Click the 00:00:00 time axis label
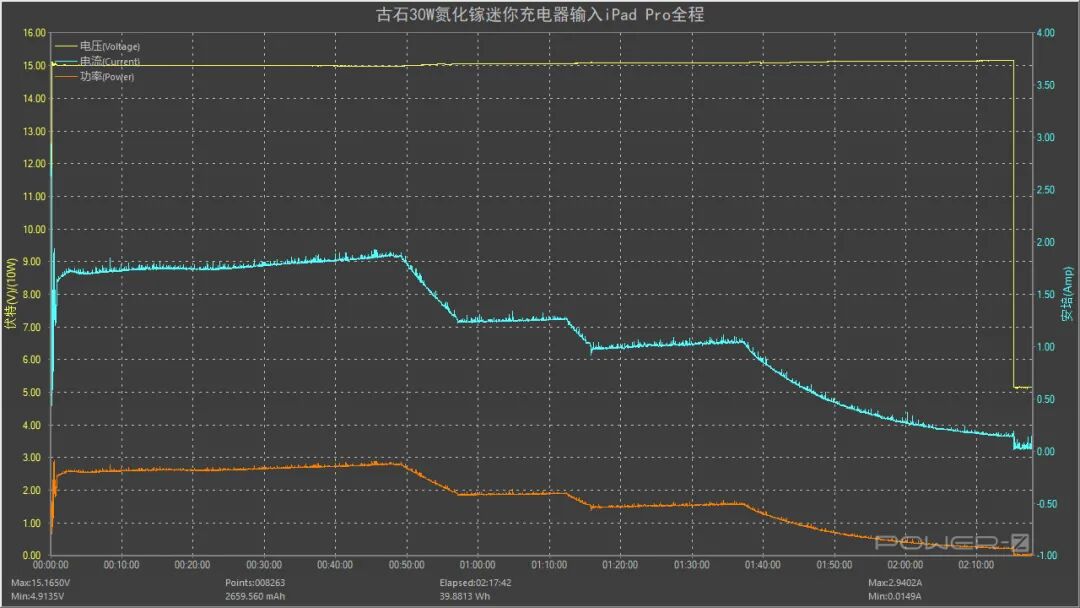 (51, 565)
